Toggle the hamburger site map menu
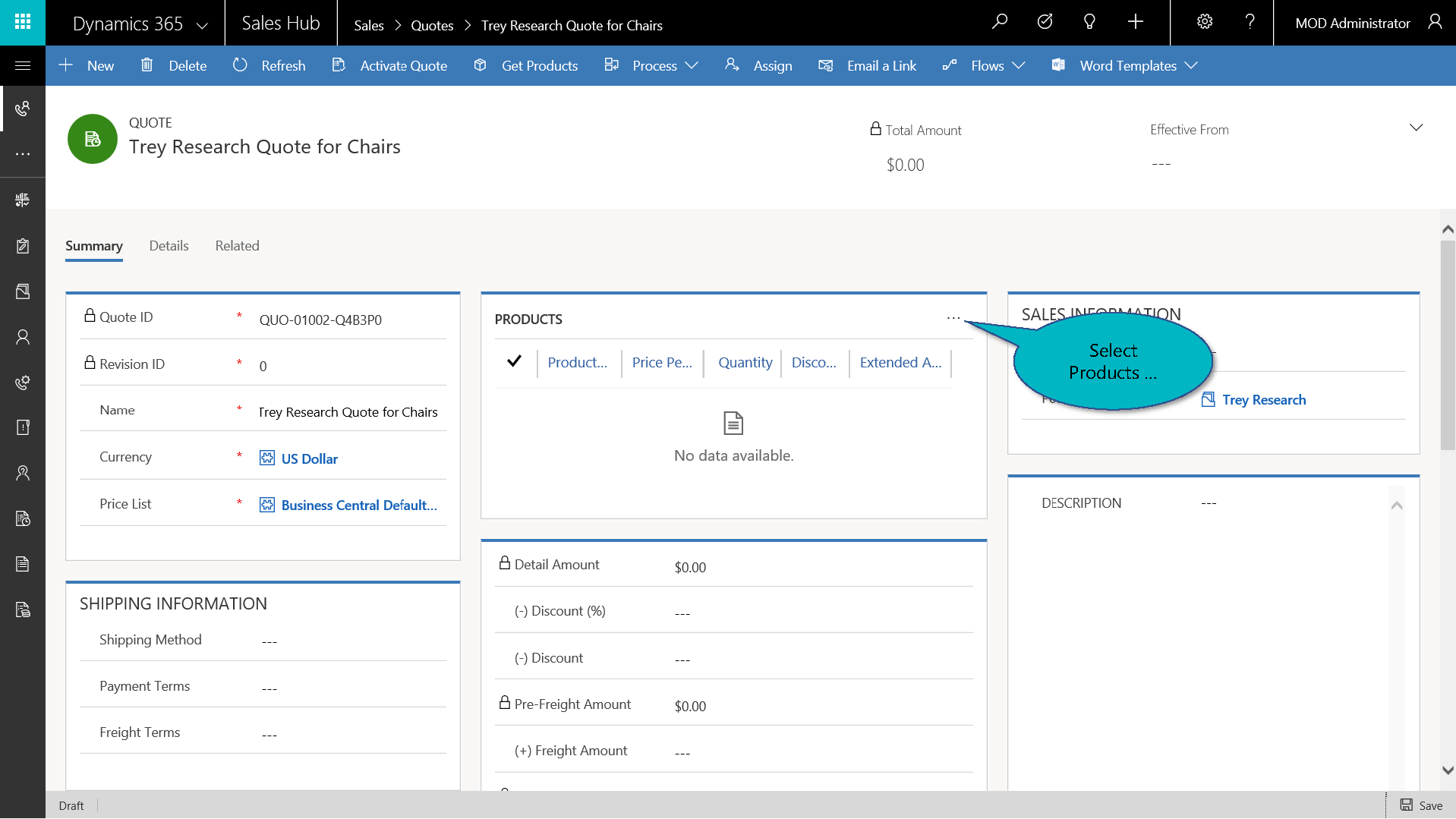The image size is (1456, 819). [x=23, y=66]
